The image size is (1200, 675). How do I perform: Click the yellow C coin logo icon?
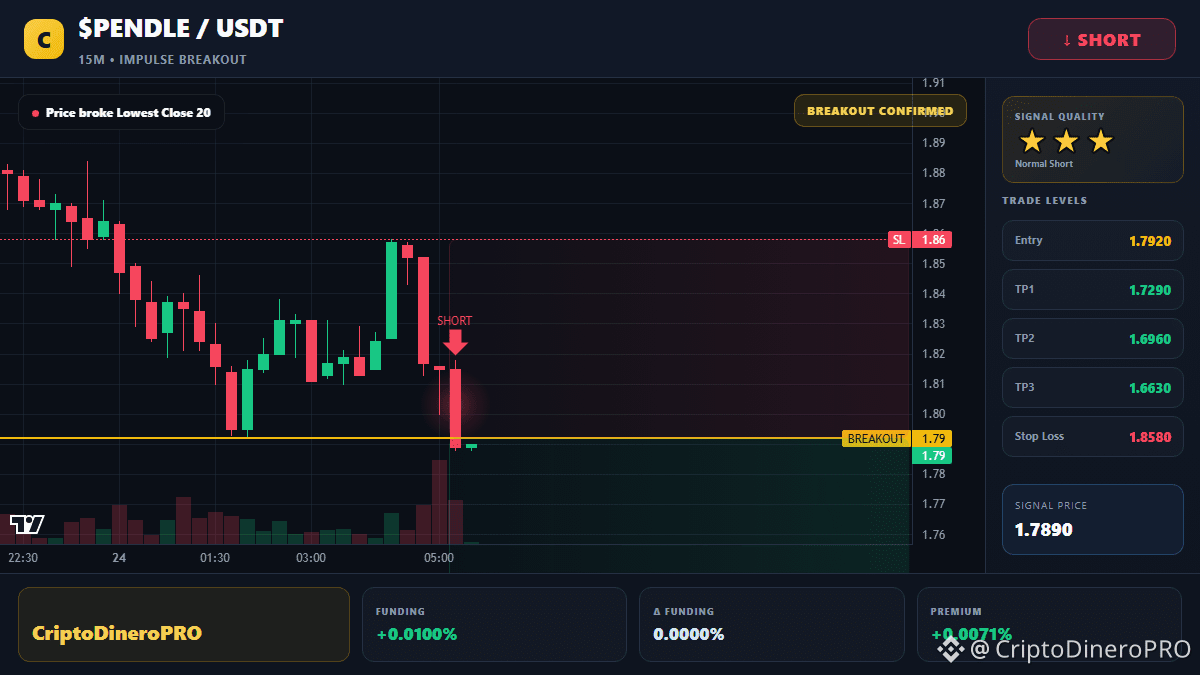pos(44,39)
